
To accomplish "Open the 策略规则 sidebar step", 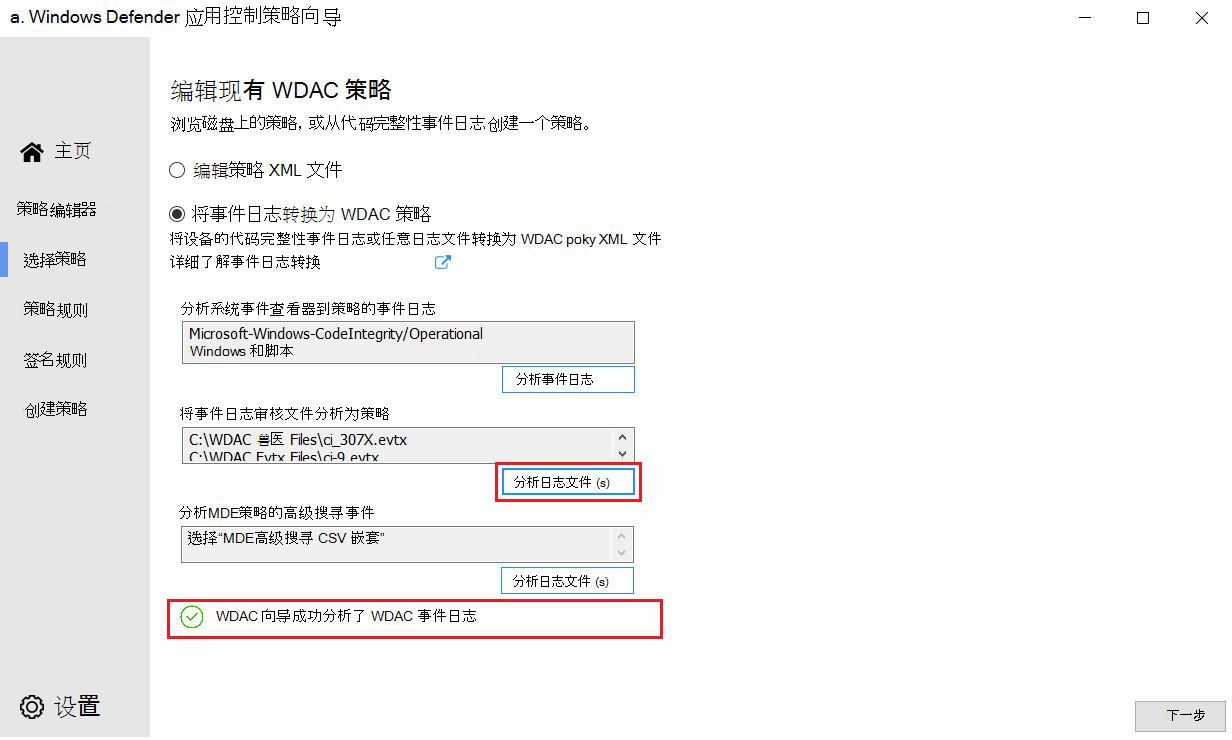I will pos(55,309).
